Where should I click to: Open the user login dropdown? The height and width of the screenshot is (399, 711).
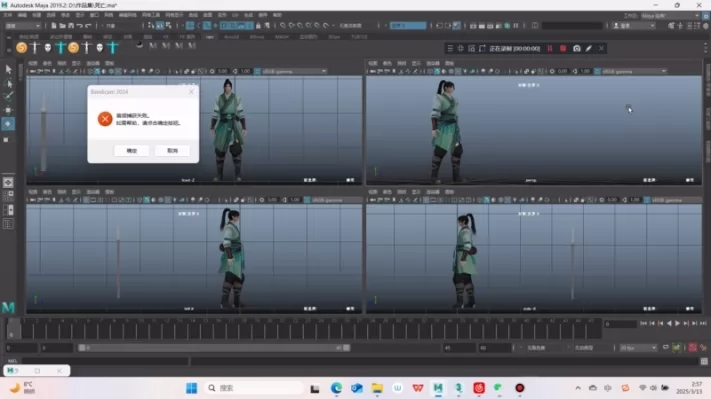tap(634, 26)
